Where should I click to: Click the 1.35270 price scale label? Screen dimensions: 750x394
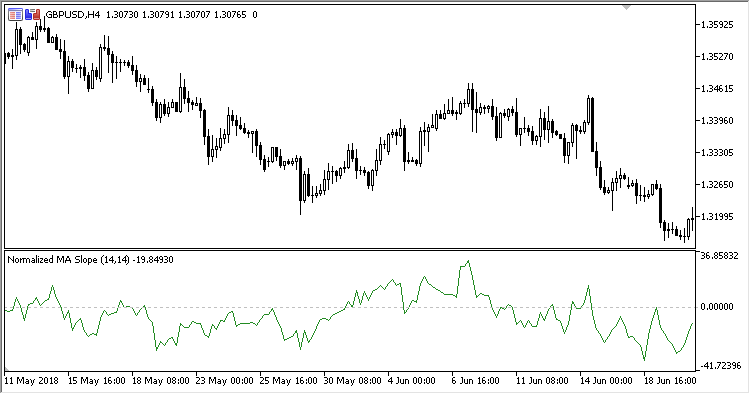tap(717, 57)
